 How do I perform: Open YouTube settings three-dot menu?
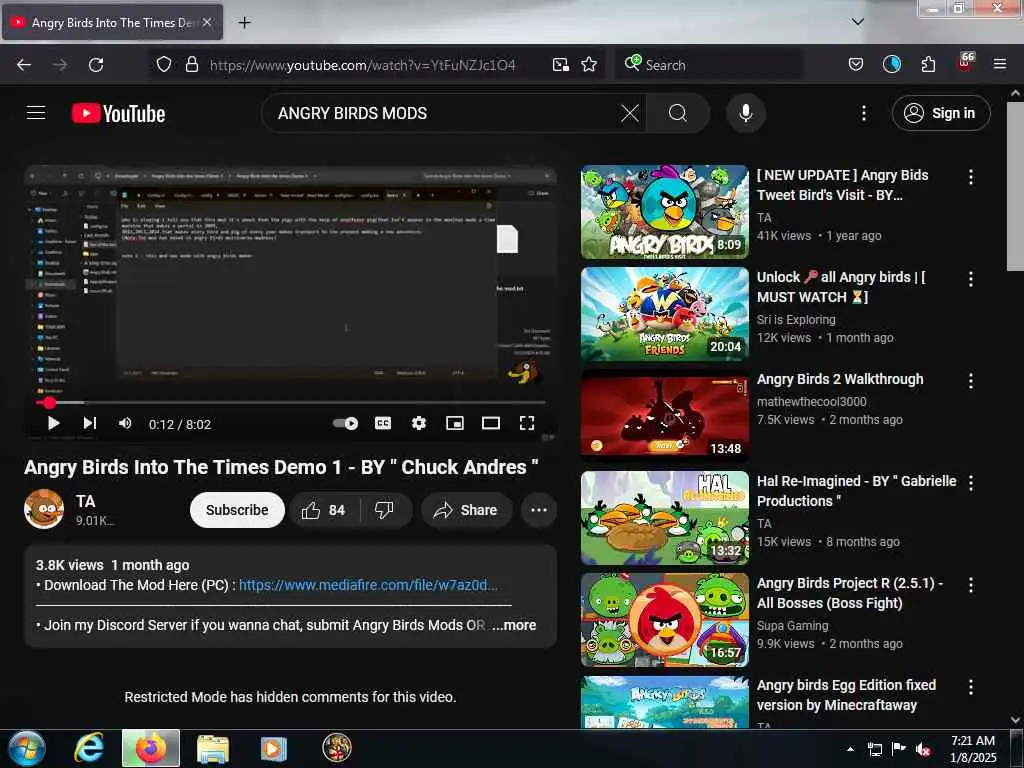coord(863,113)
